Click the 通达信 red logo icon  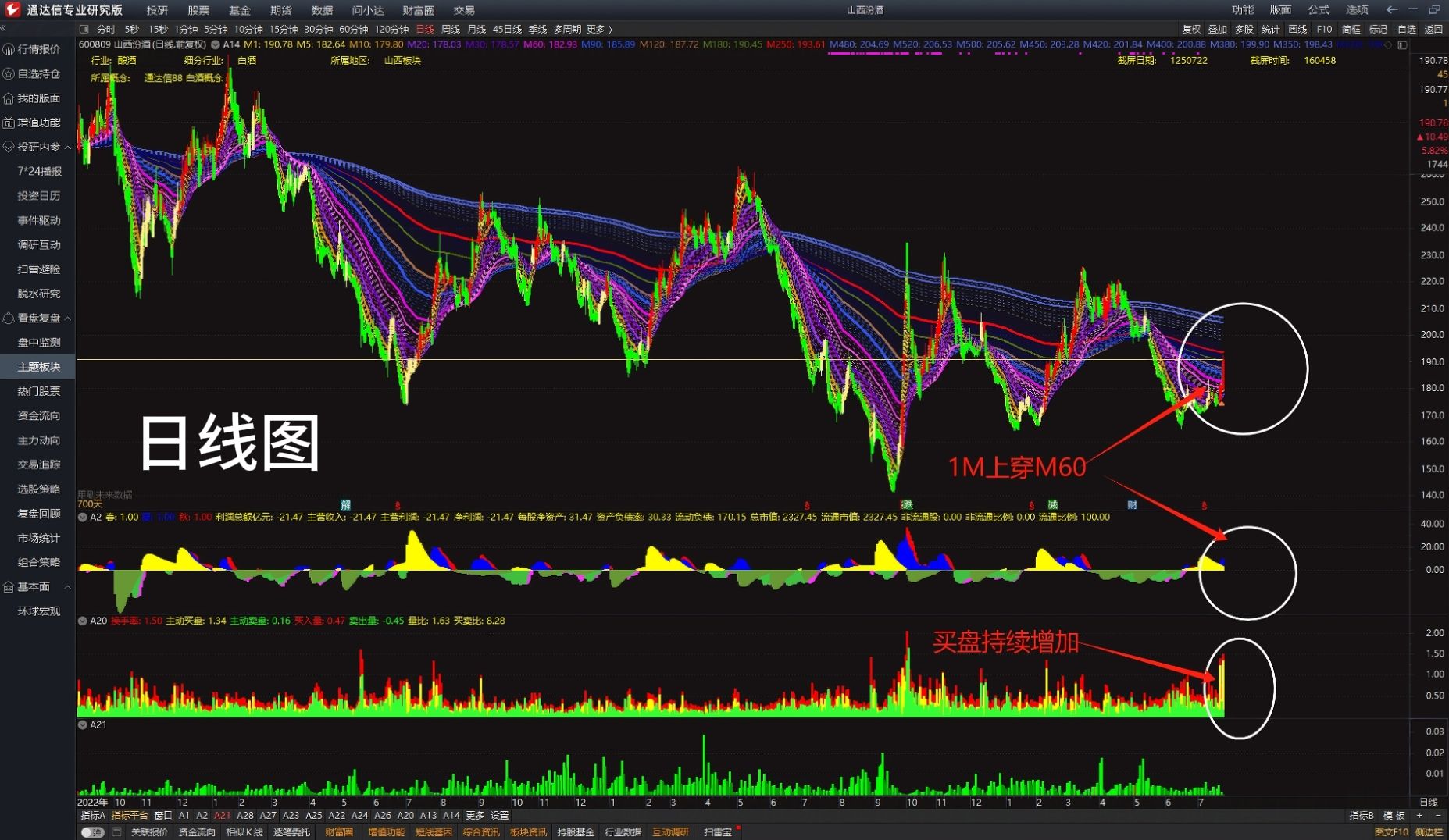pos(12,9)
